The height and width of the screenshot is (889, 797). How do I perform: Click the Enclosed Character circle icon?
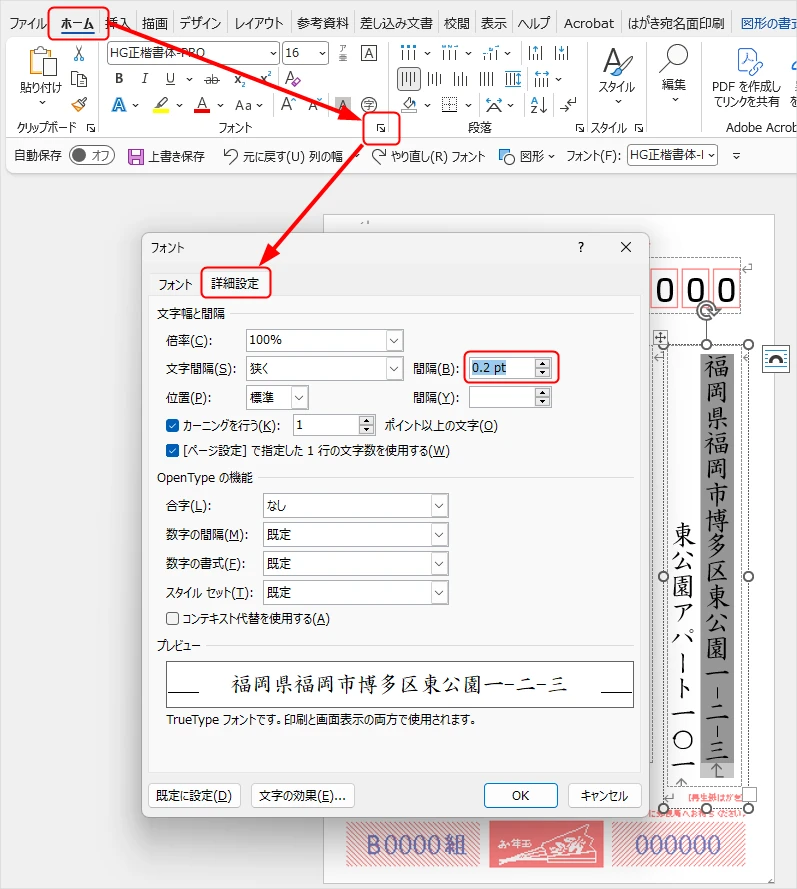(369, 104)
